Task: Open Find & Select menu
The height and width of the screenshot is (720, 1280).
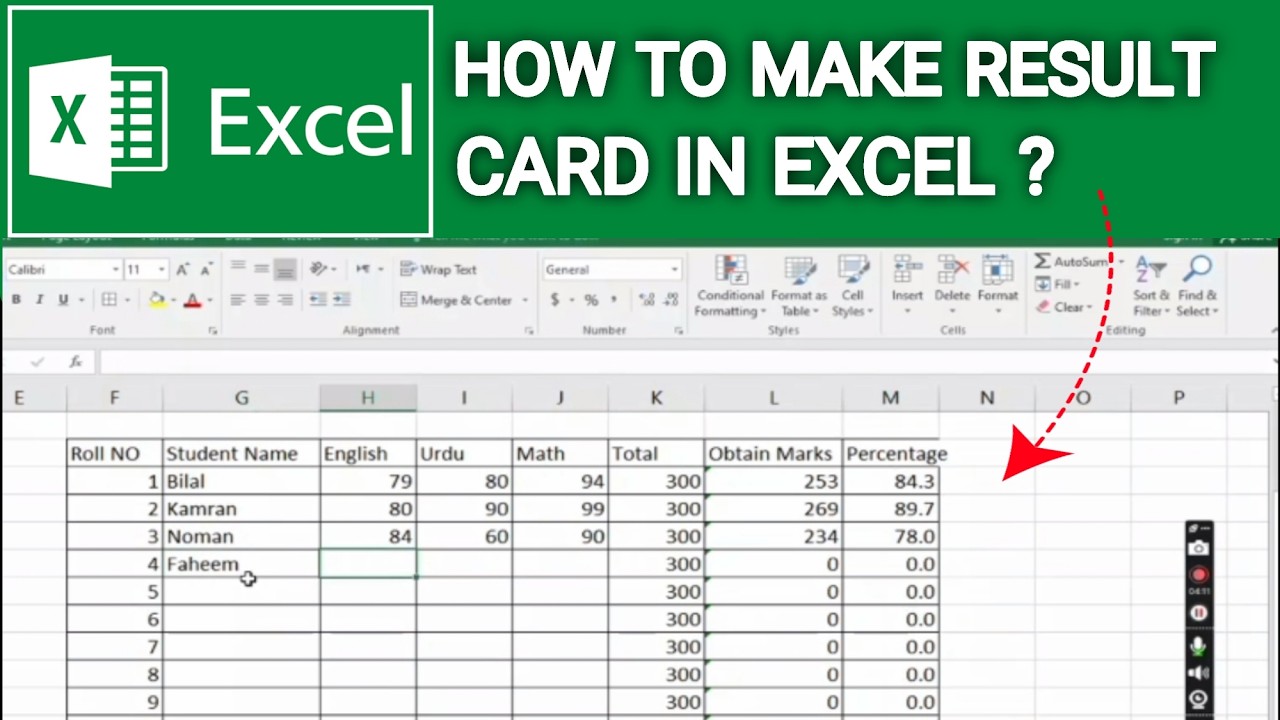Action: pyautogui.click(x=1197, y=287)
